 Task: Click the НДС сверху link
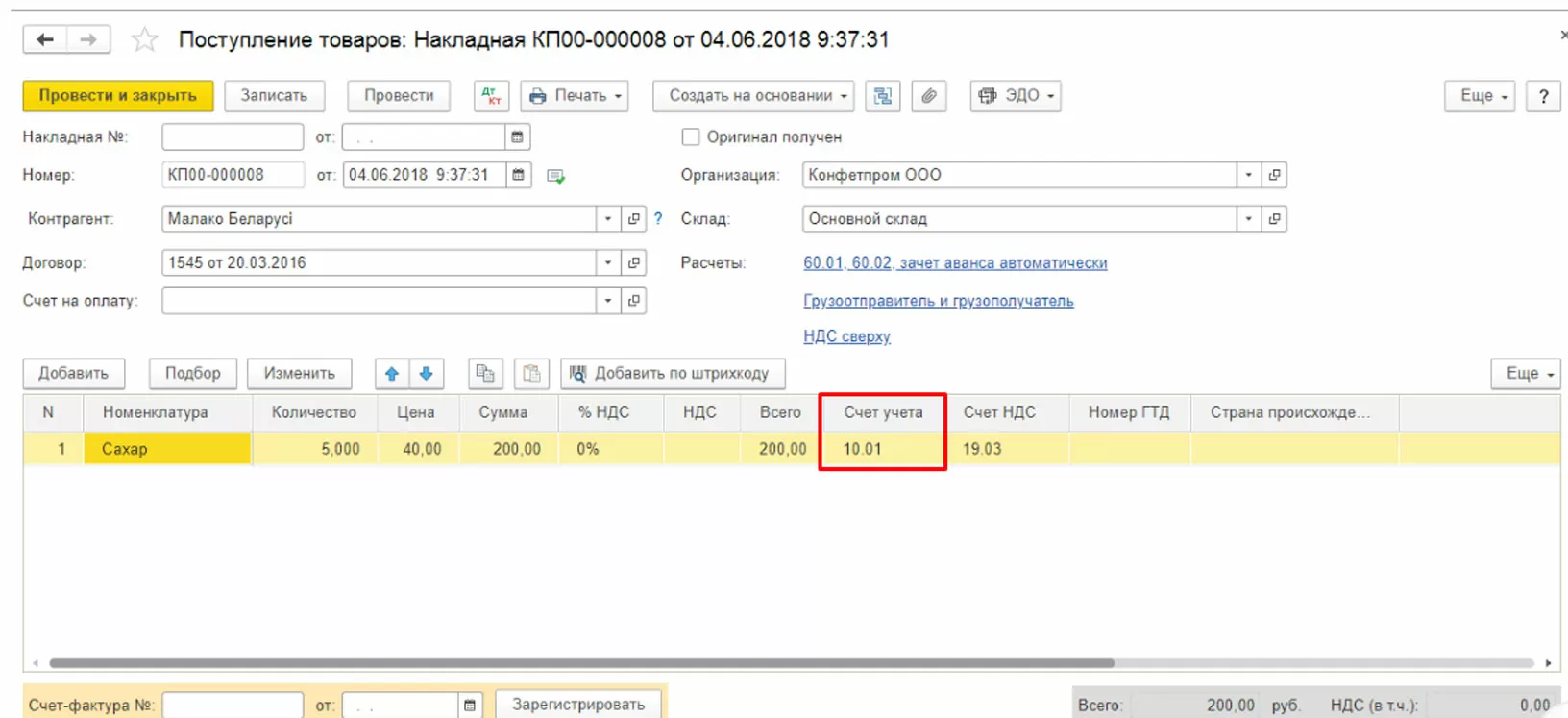coord(846,336)
